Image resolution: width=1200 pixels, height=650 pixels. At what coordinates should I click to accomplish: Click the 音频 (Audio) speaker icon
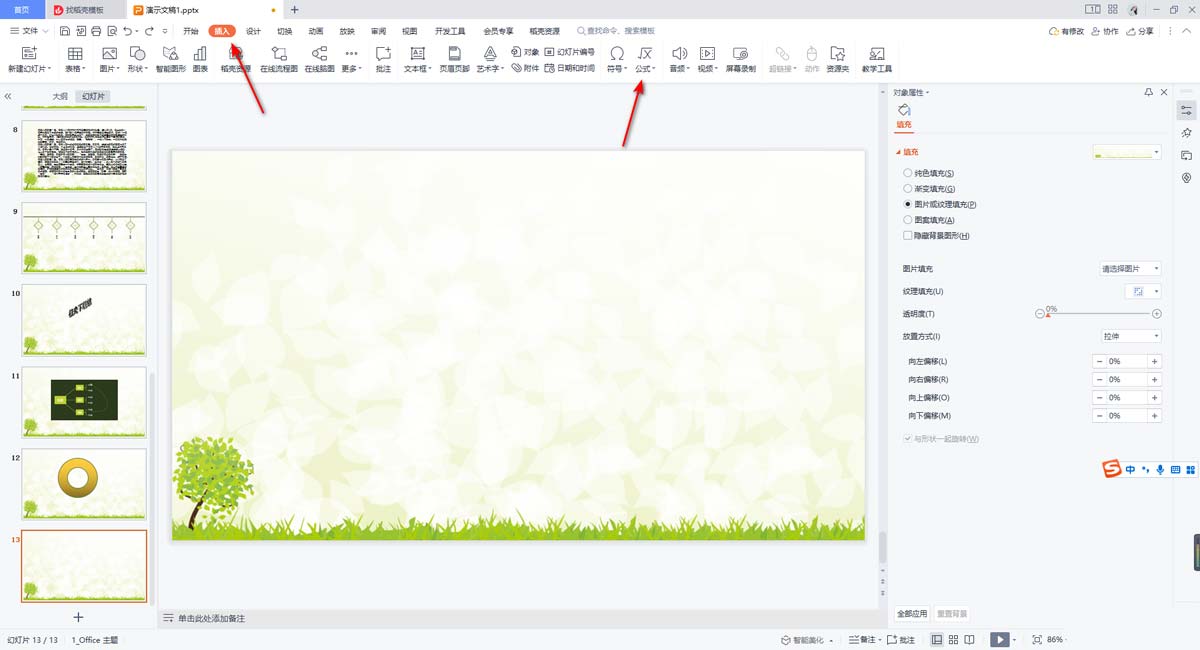(x=679, y=52)
